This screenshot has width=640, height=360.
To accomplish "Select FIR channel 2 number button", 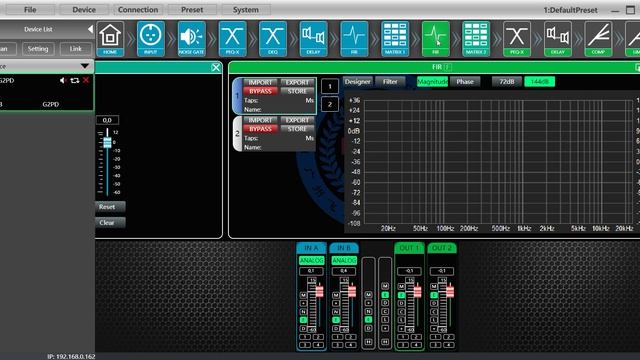I will click(x=330, y=104).
